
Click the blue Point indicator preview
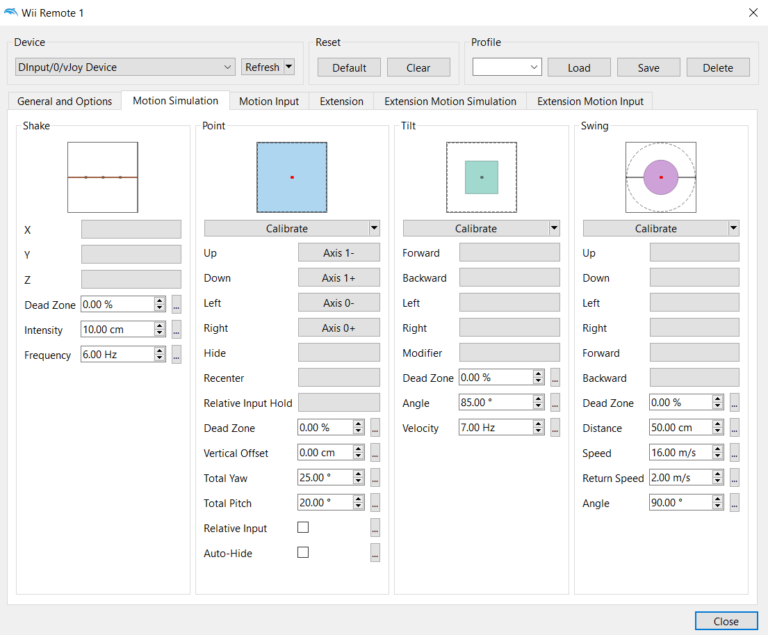click(x=292, y=177)
